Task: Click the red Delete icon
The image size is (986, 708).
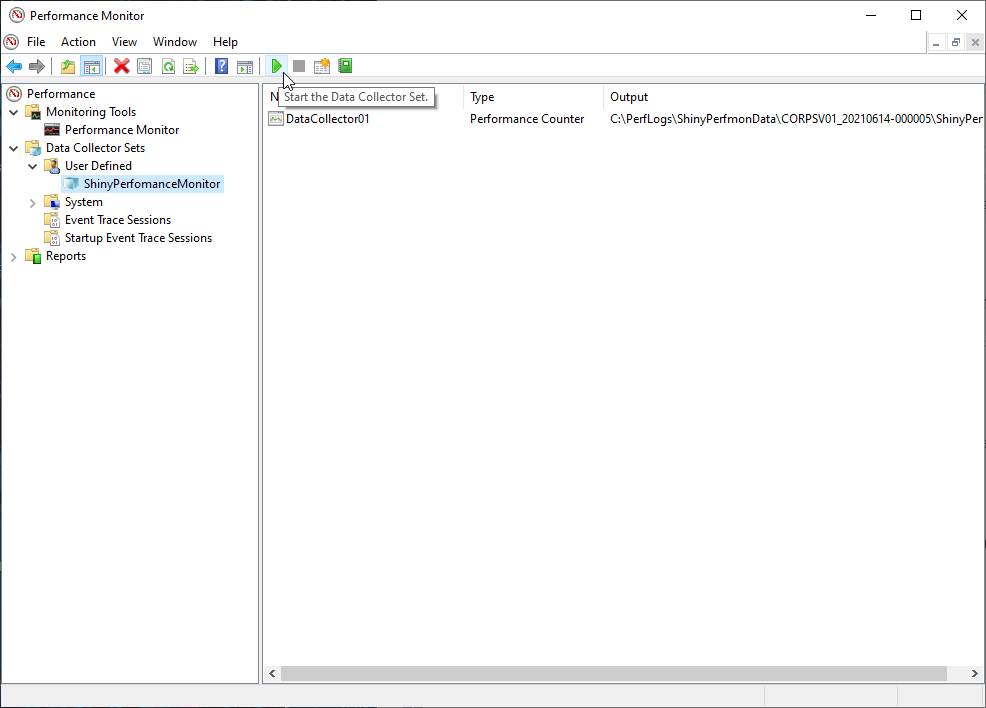Action: [x=121, y=66]
